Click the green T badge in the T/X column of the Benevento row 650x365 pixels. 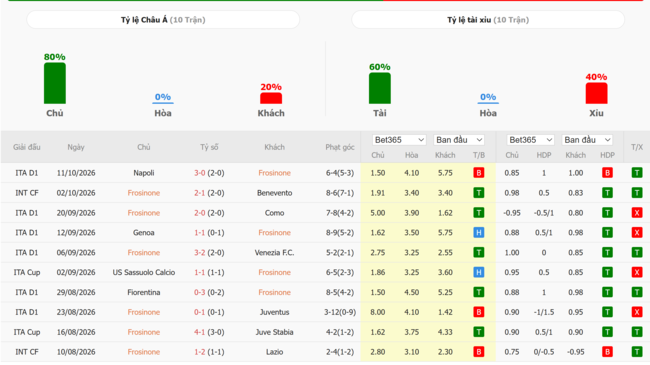pyautogui.click(x=637, y=193)
